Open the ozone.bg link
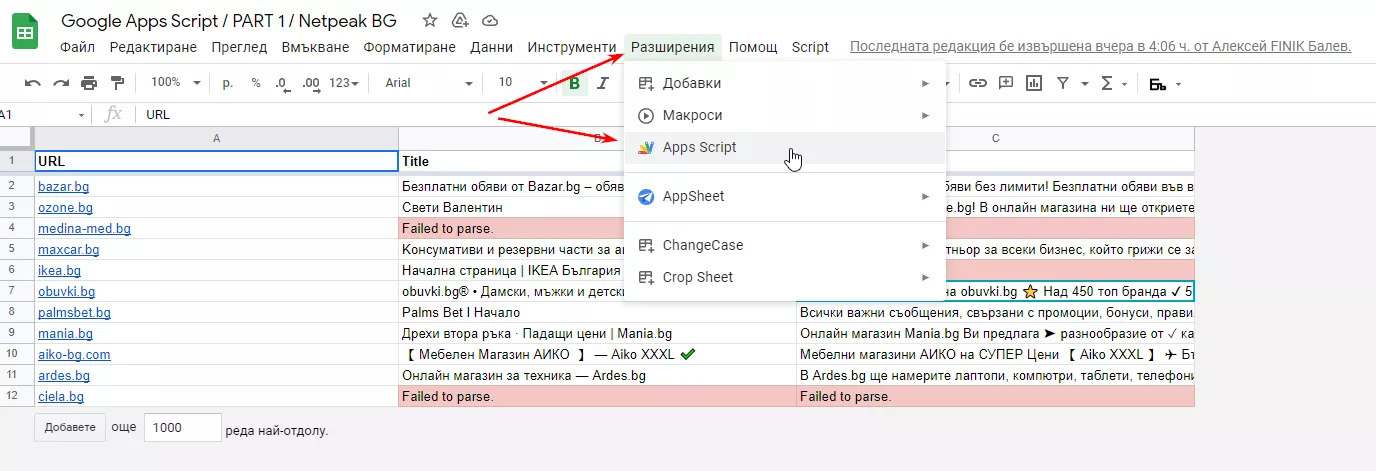1376x471 pixels. tap(65, 207)
